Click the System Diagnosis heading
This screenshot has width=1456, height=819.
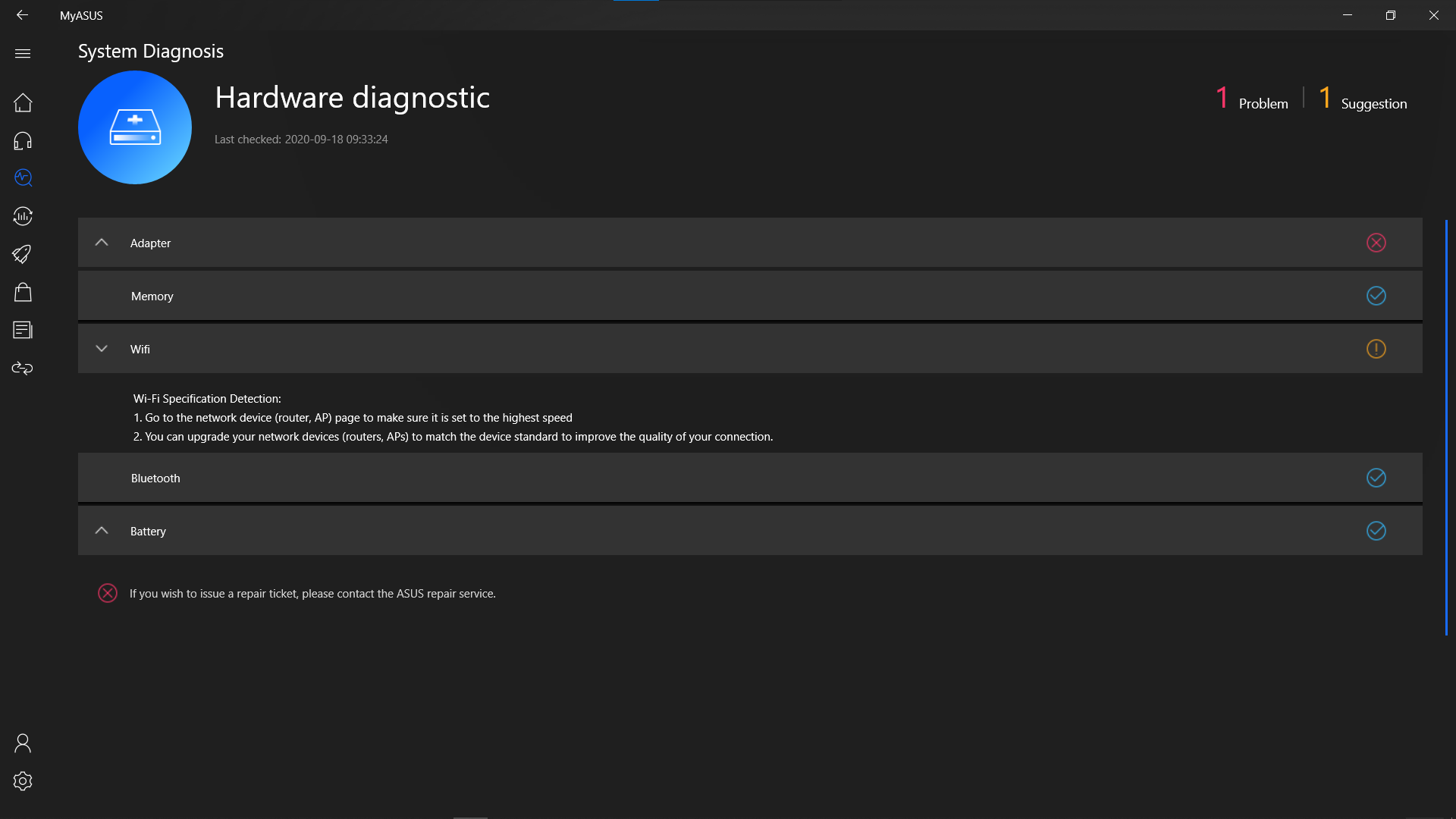[x=151, y=52]
